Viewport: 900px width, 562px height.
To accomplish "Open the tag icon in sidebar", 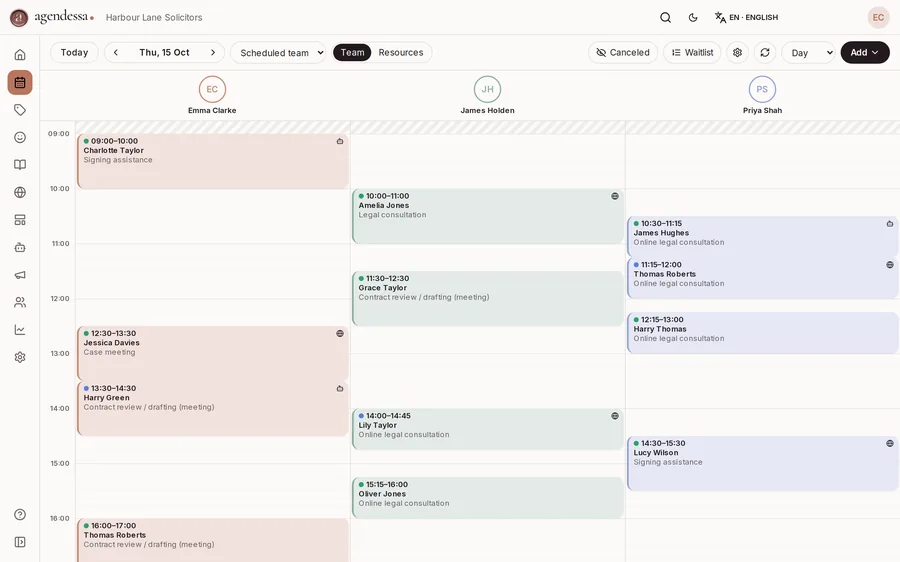I will pyautogui.click(x=20, y=110).
